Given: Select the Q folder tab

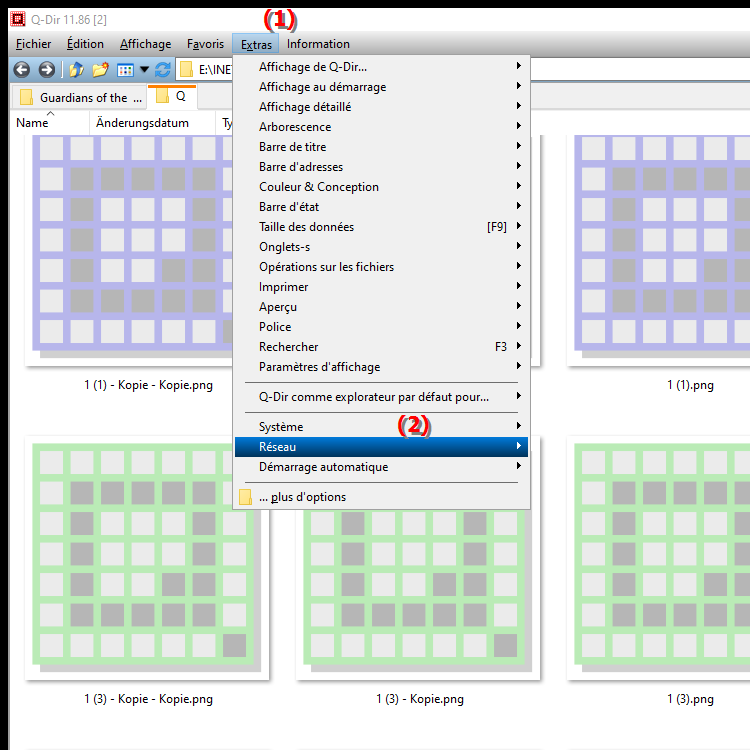Looking at the screenshot, I should (173, 96).
